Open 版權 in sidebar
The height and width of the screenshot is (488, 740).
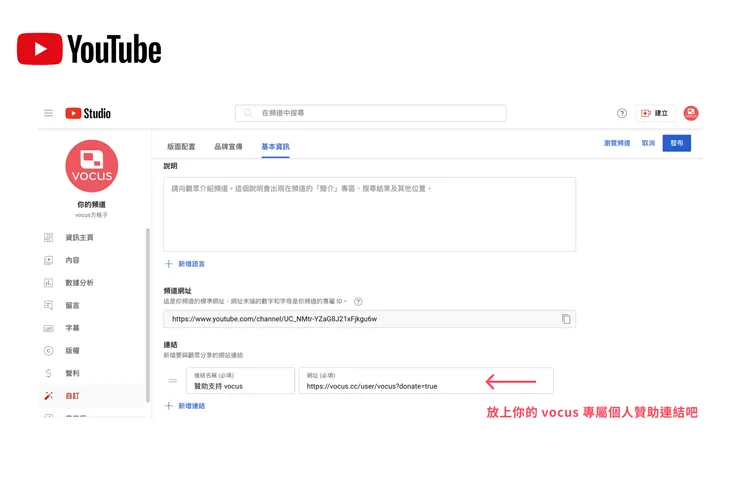tap(72, 351)
